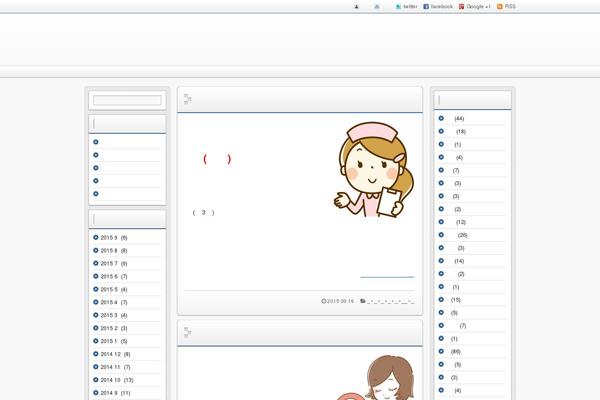Click the Google +1 icon

pyautogui.click(x=461, y=7)
